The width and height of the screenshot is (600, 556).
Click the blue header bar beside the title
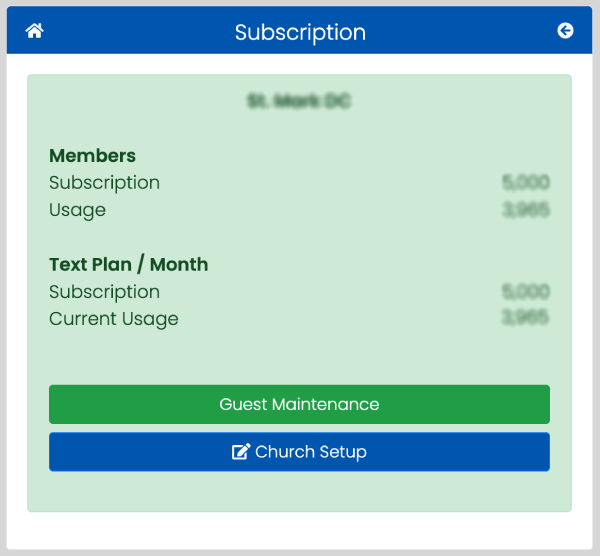459,31
